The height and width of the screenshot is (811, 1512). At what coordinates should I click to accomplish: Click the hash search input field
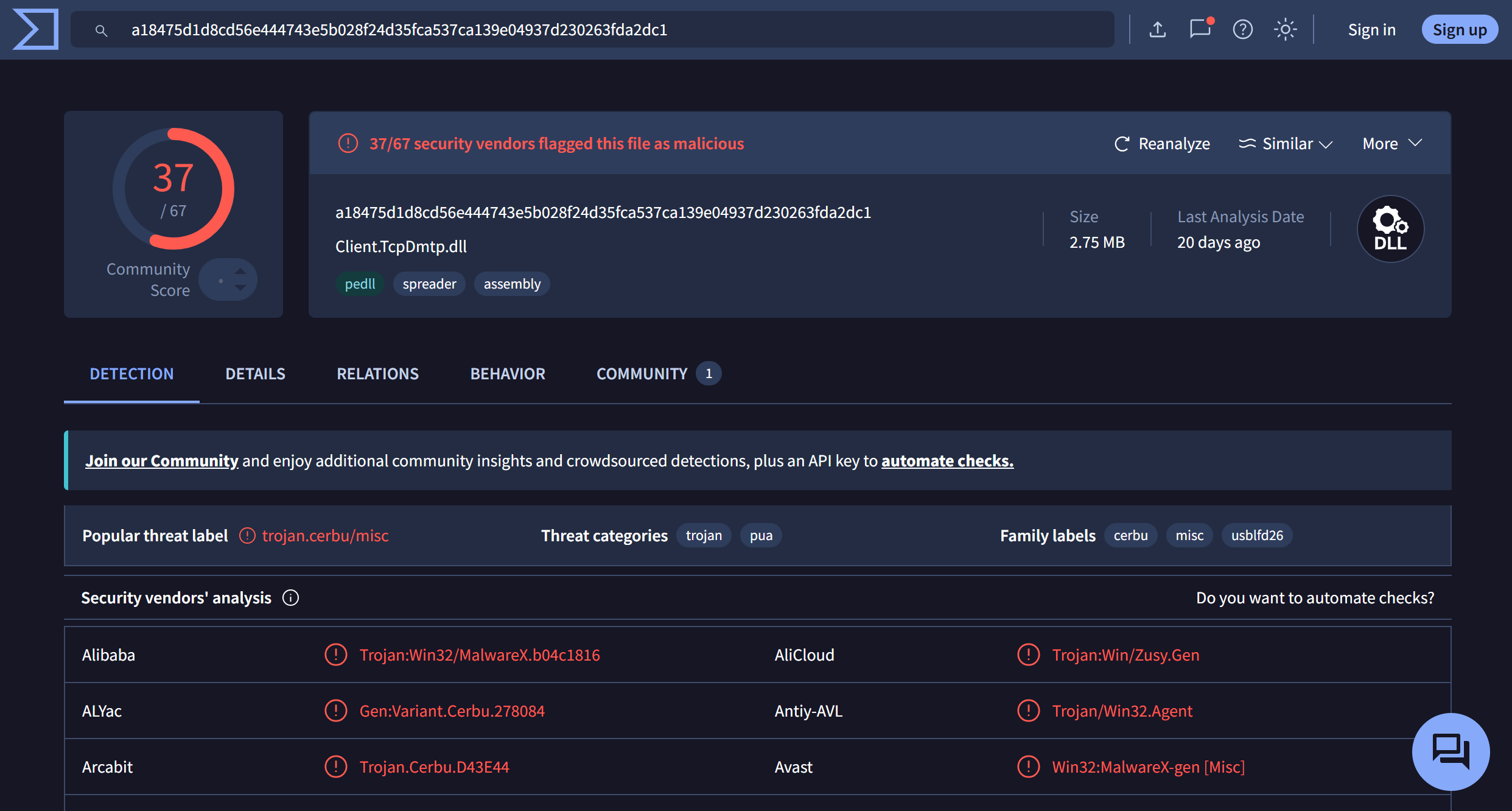click(592, 29)
